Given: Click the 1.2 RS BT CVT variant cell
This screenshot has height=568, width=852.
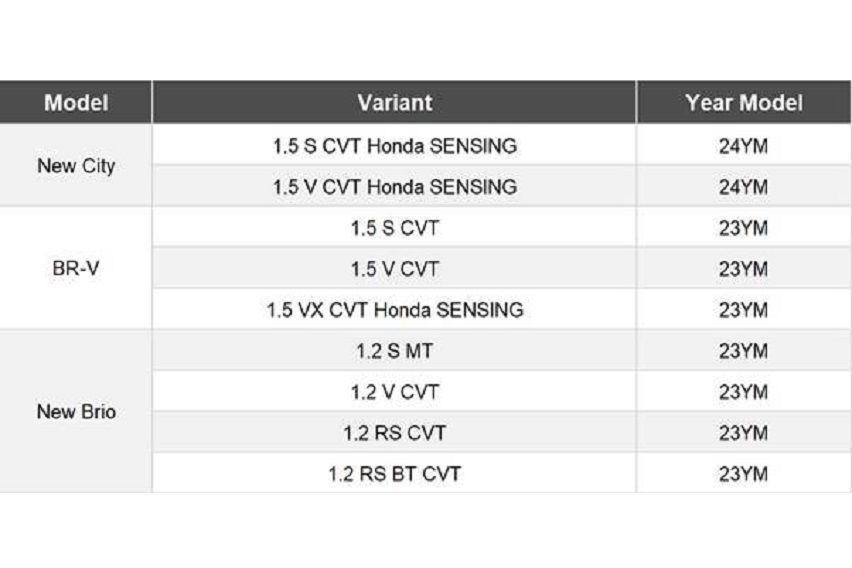Looking at the screenshot, I should coord(394,473).
